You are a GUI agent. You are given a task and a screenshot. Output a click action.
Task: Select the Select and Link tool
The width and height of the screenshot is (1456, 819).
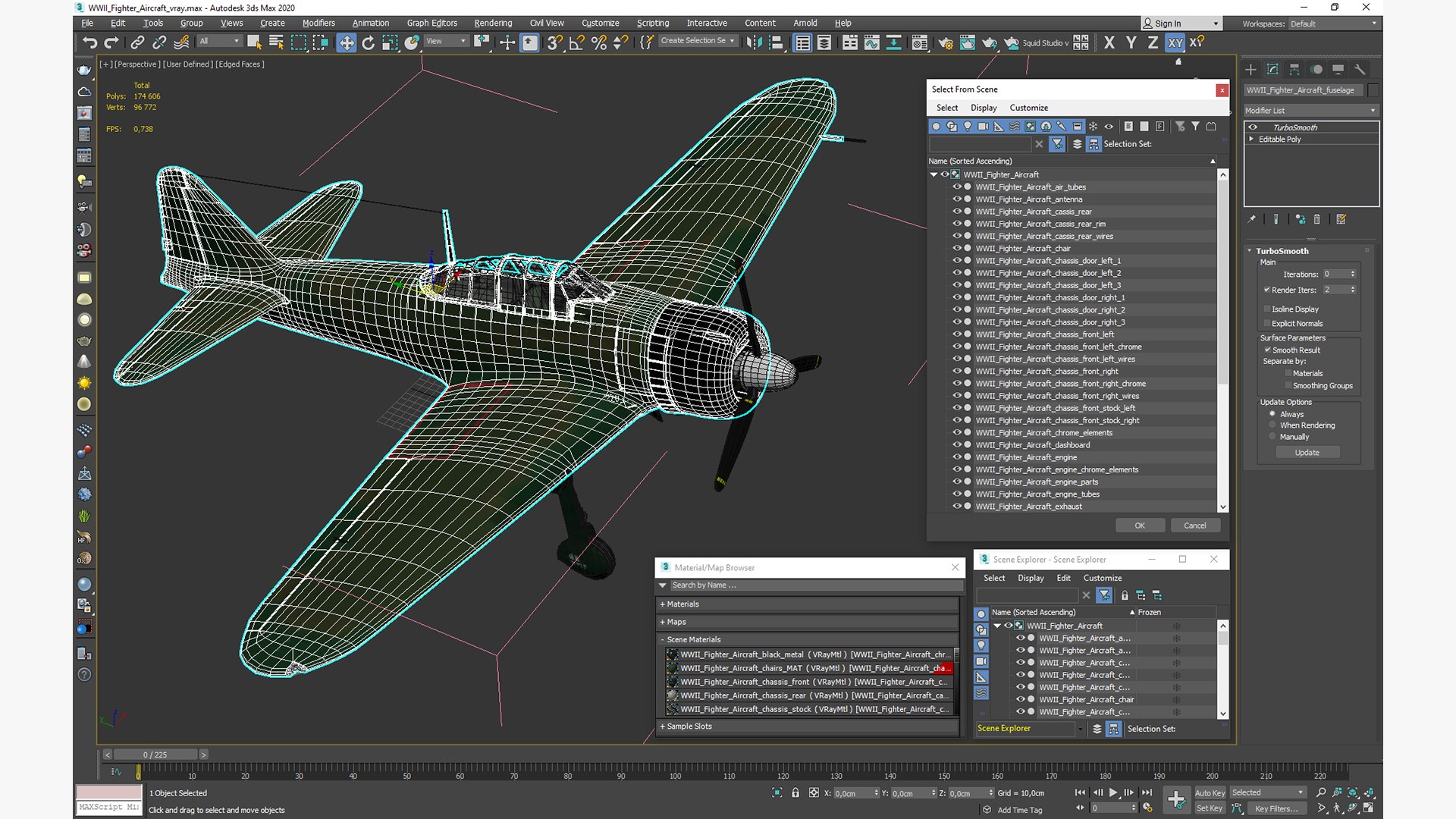point(137,43)
